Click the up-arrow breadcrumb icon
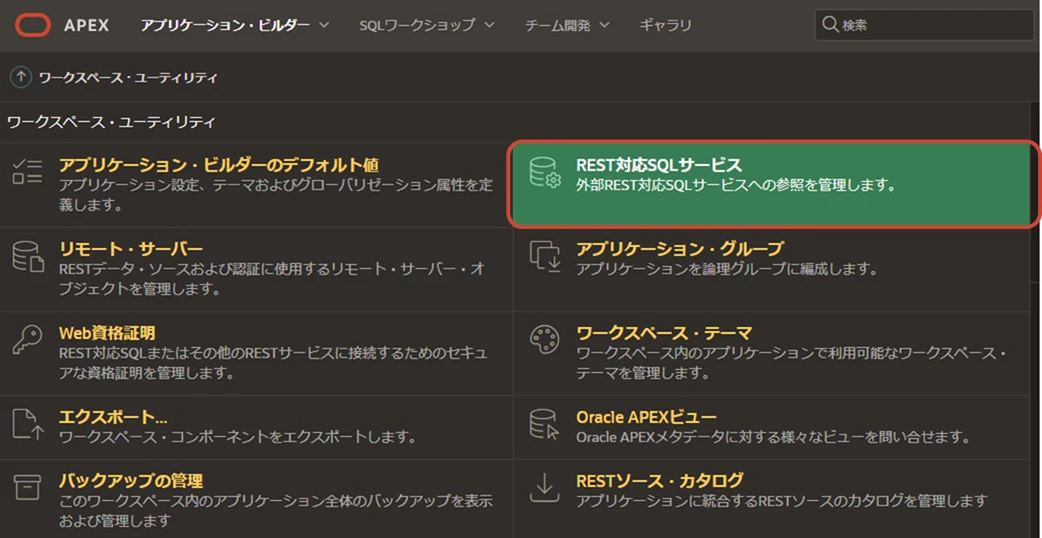 coord(21,77)
